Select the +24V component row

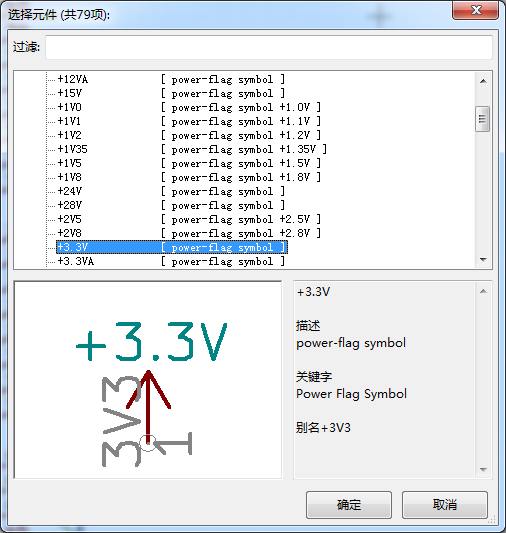tap(171, 191)
